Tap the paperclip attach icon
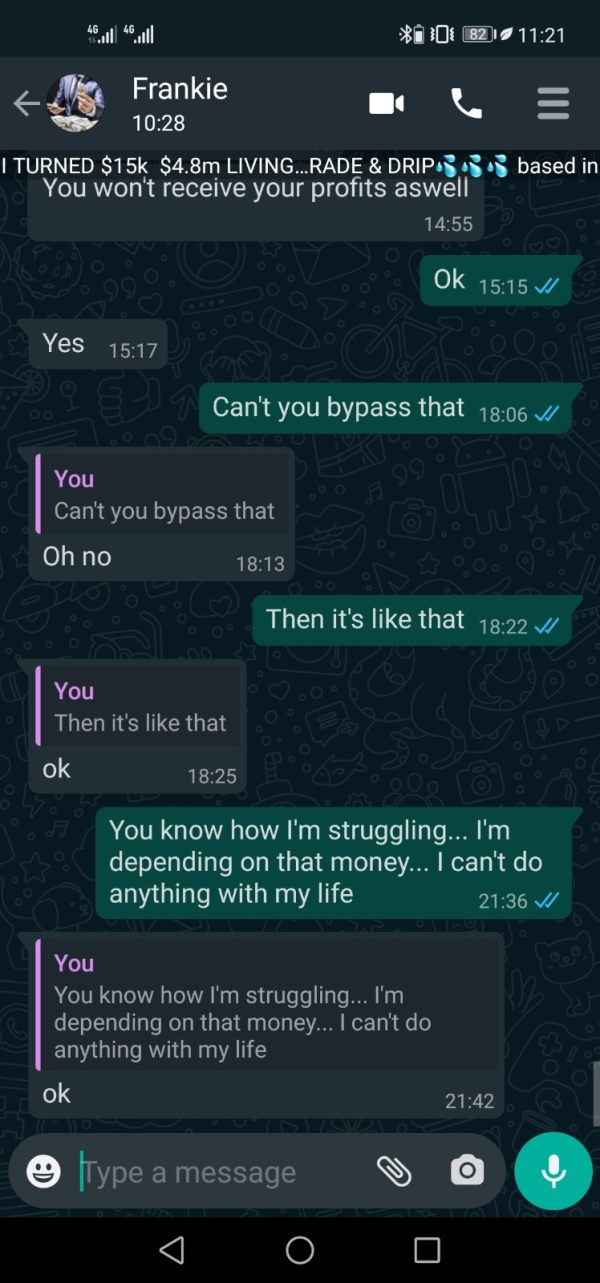 (394, 1171)
